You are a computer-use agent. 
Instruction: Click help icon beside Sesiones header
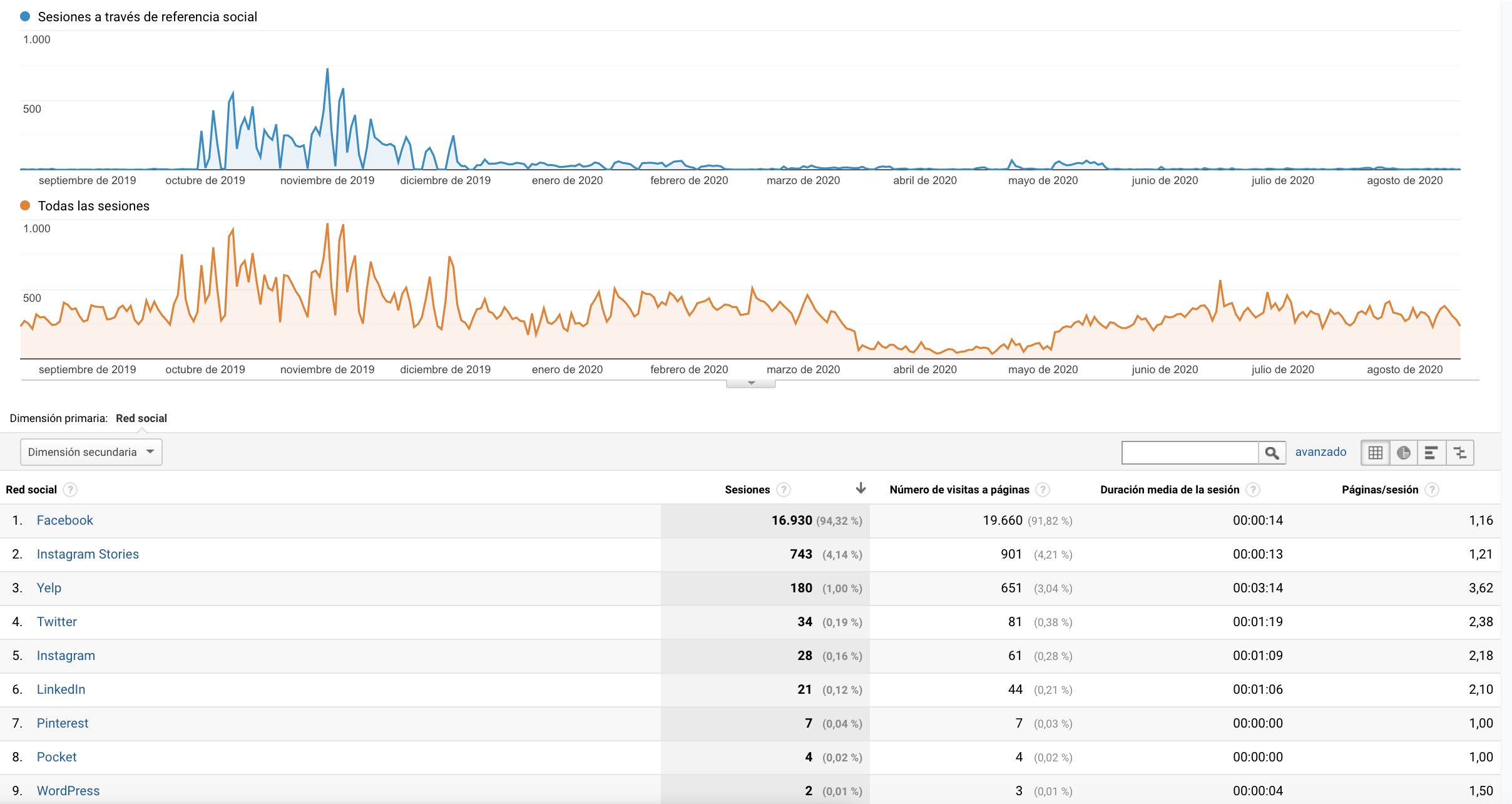coord(784,490)
